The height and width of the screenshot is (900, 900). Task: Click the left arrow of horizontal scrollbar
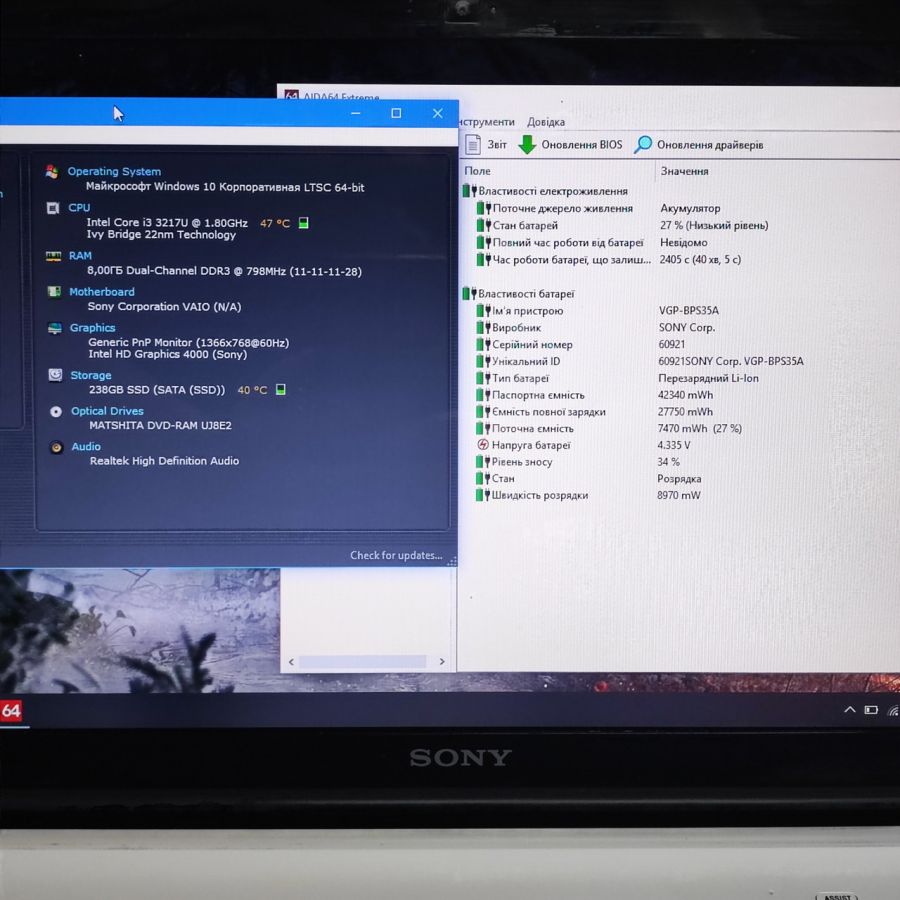click(x=292, y=662)
